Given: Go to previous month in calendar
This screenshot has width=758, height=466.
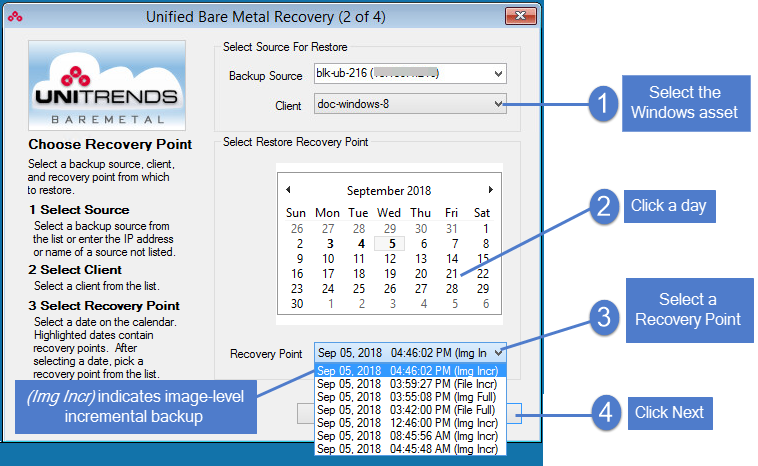Looking at the screenshot, I should pyautogui.click(x=288, y=189).
